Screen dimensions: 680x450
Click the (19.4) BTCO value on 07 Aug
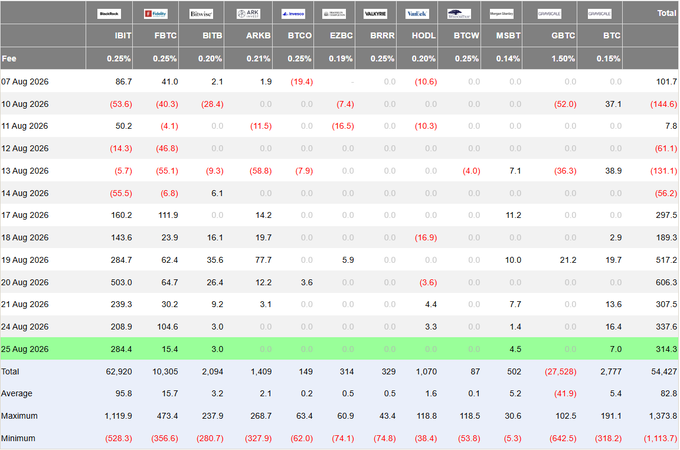[x=302, y=82]
